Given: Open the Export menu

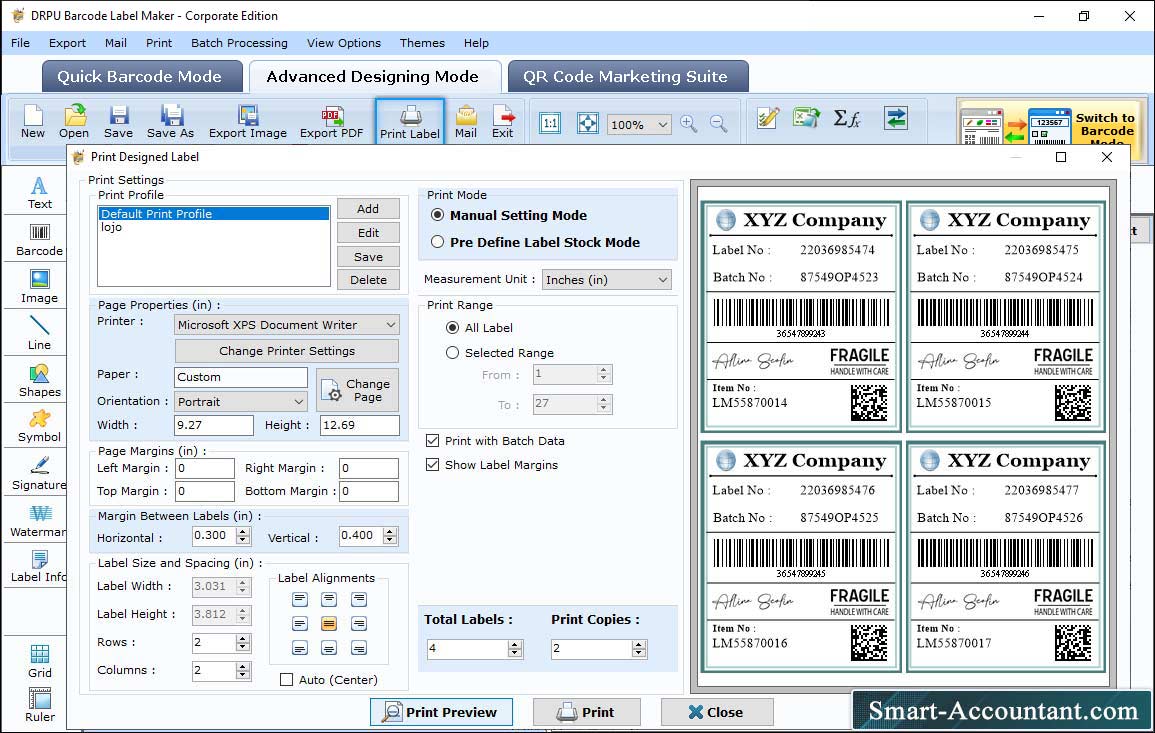Looking at the screenshot, I should pyautogui.click(x=67, y=43).
